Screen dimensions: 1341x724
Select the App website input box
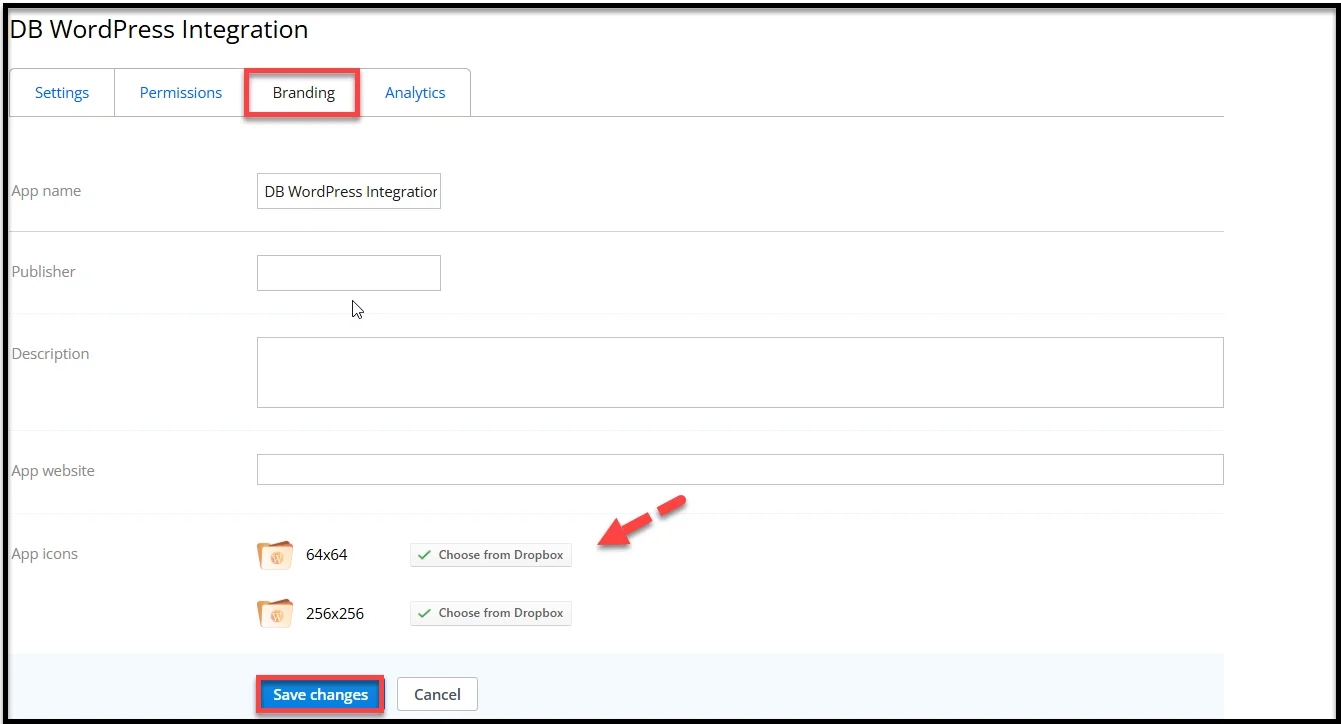[x=740, y=470]
